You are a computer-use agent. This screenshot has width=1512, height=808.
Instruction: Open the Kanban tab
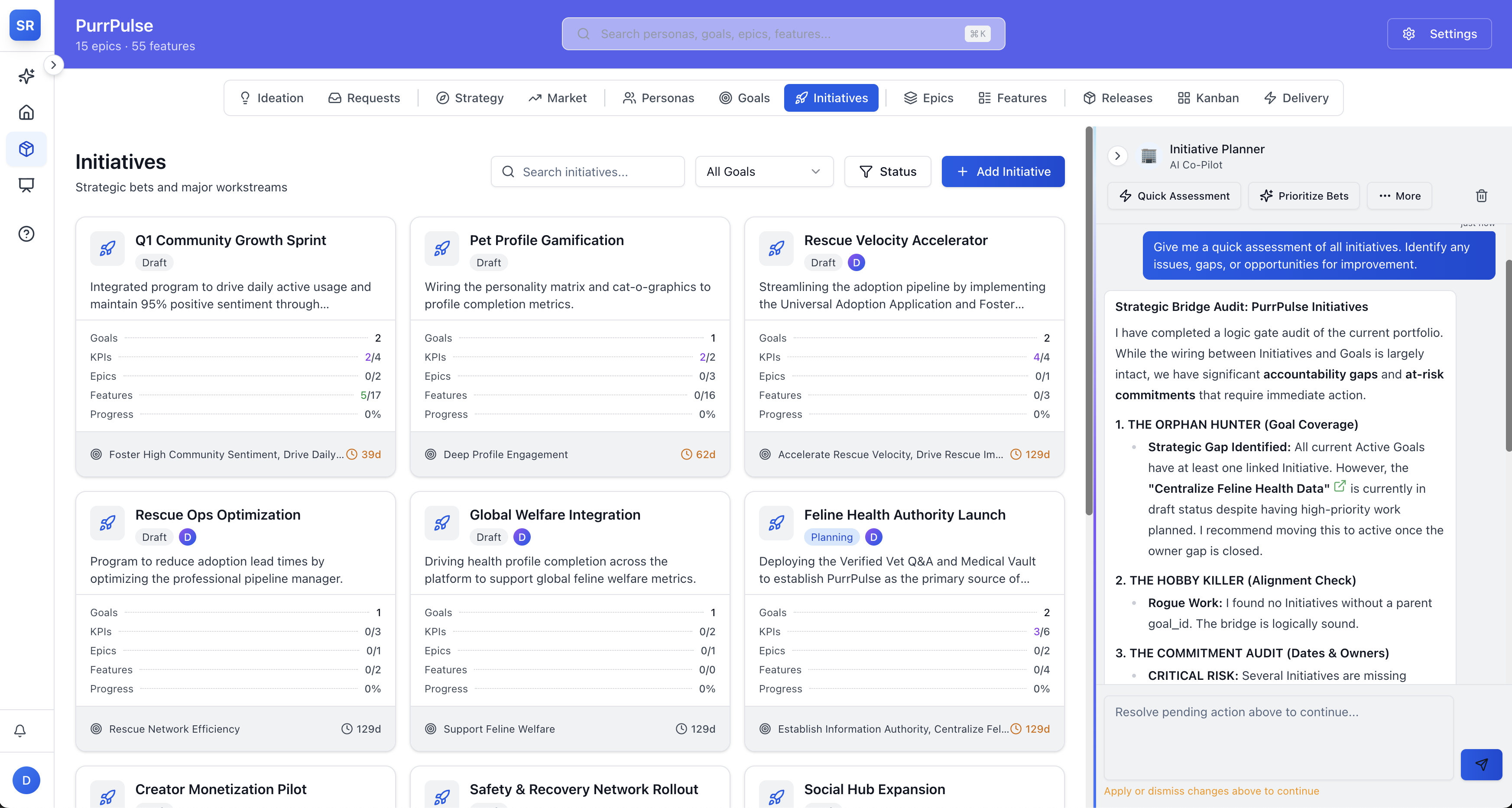[1209, 98]
